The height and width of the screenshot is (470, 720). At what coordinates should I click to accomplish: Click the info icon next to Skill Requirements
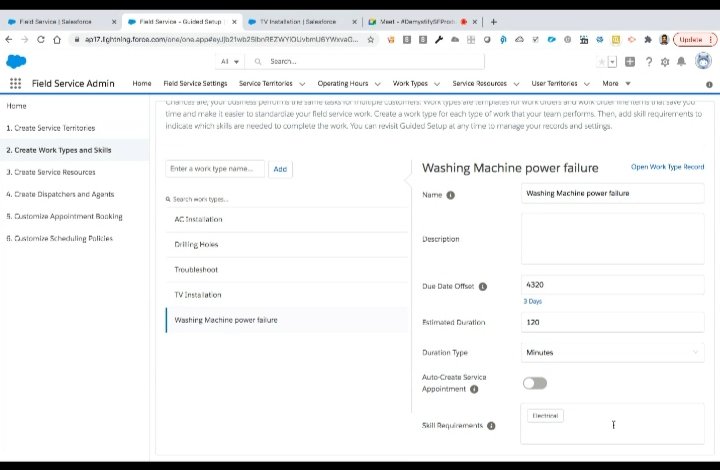491,426
